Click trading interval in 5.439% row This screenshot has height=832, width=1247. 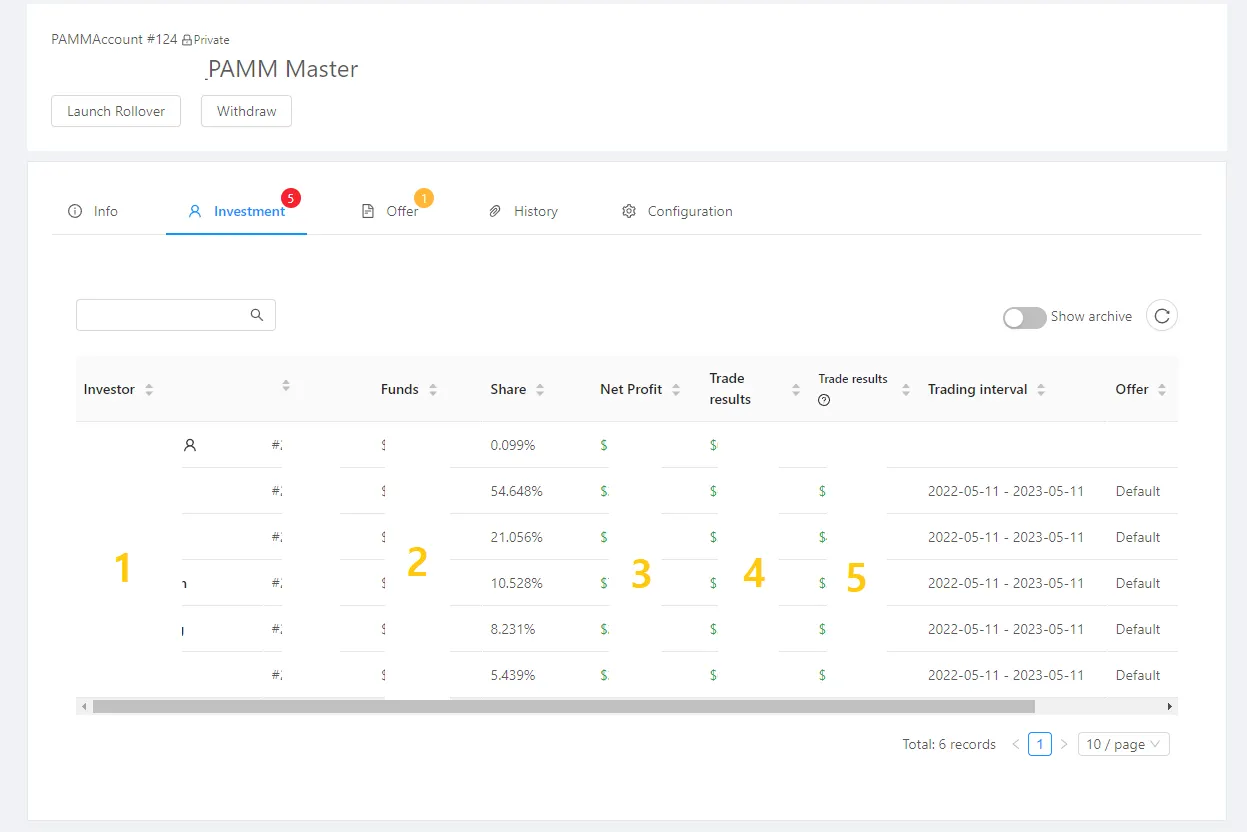point(1006,675)
